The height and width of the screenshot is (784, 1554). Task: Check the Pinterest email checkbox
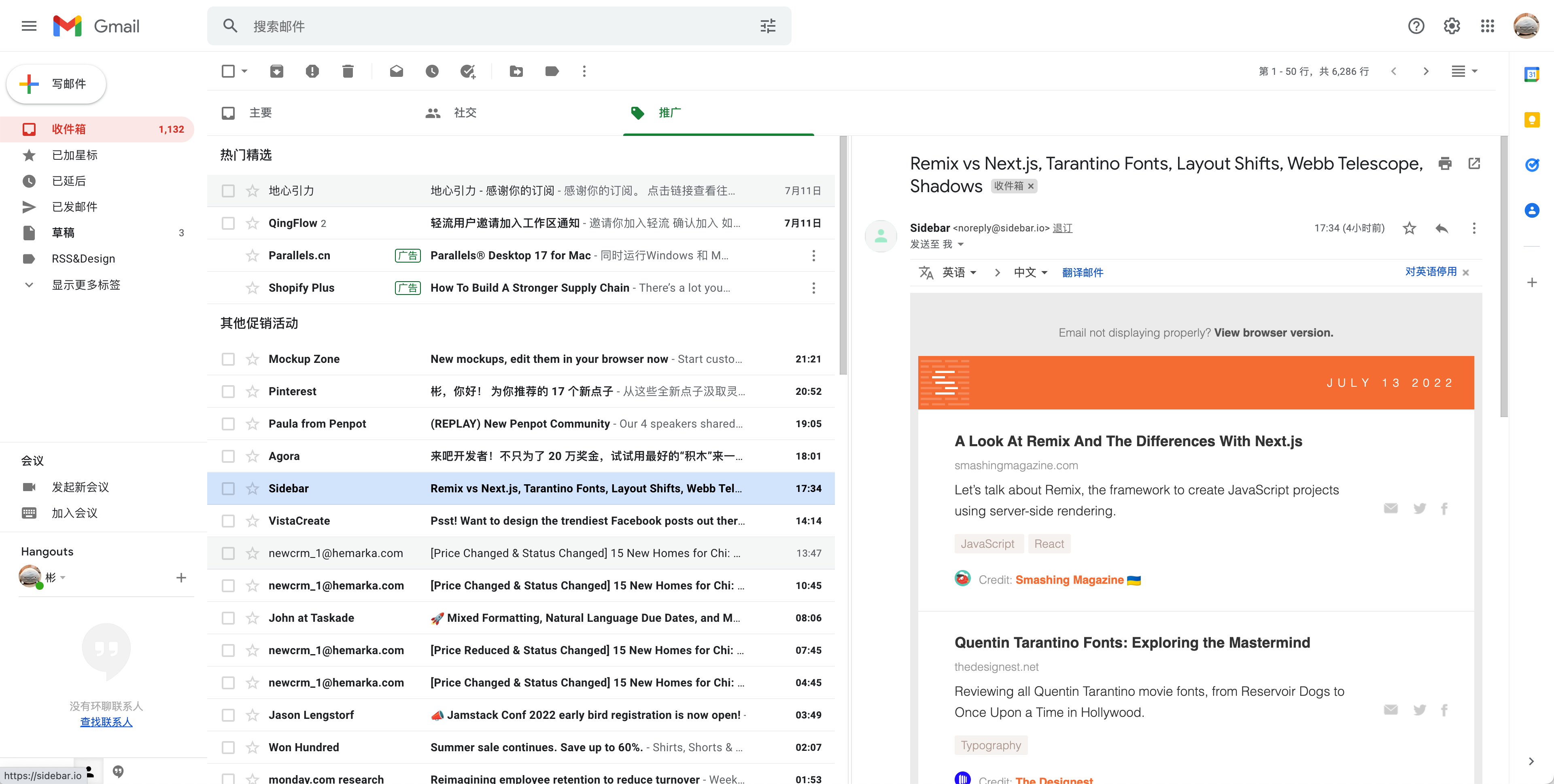pos(228,392)
